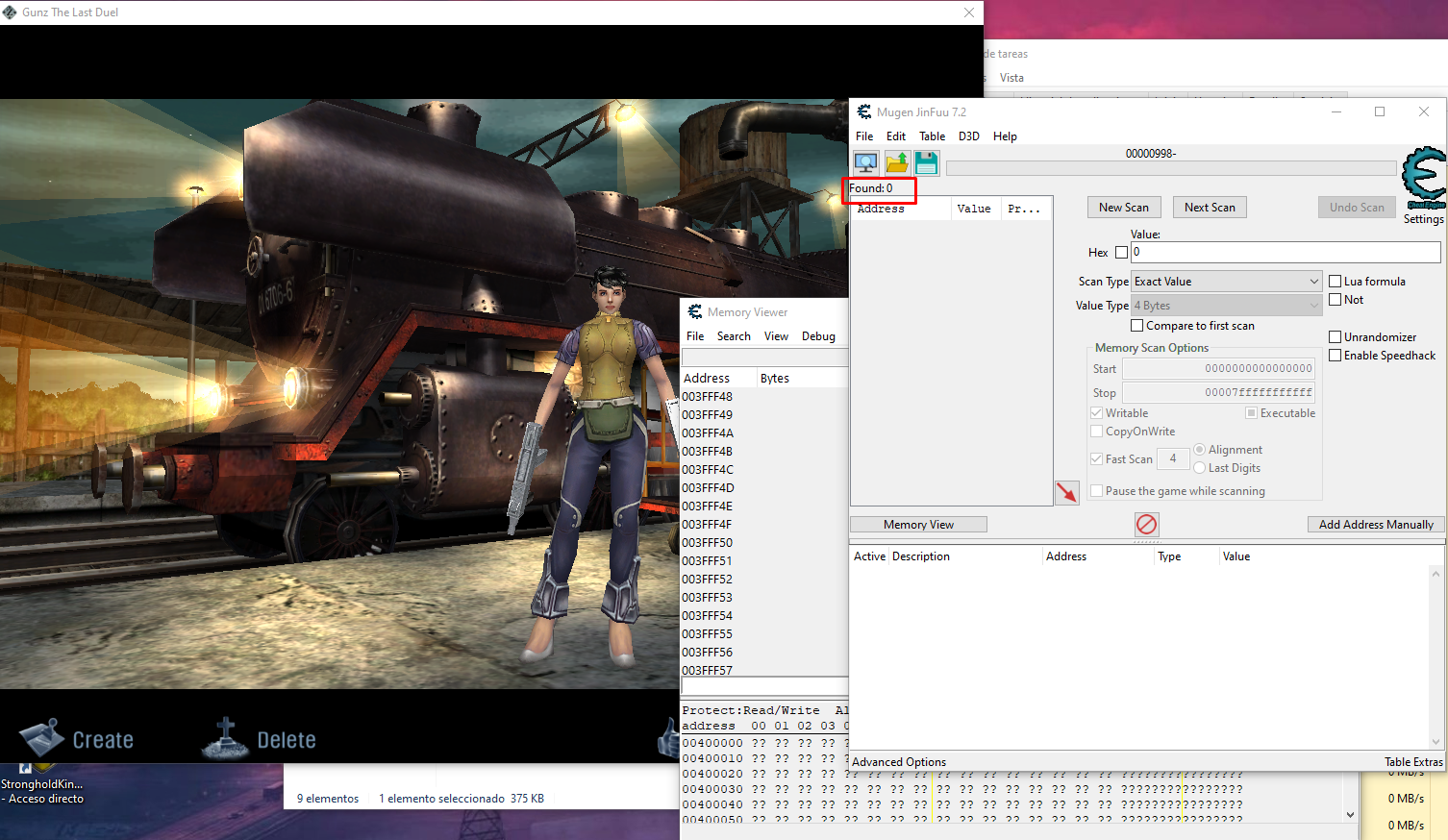Expand the Scan Type dropdown
The height and width of the screenshot is (840, 1448).
click(x=1226, y=282)
